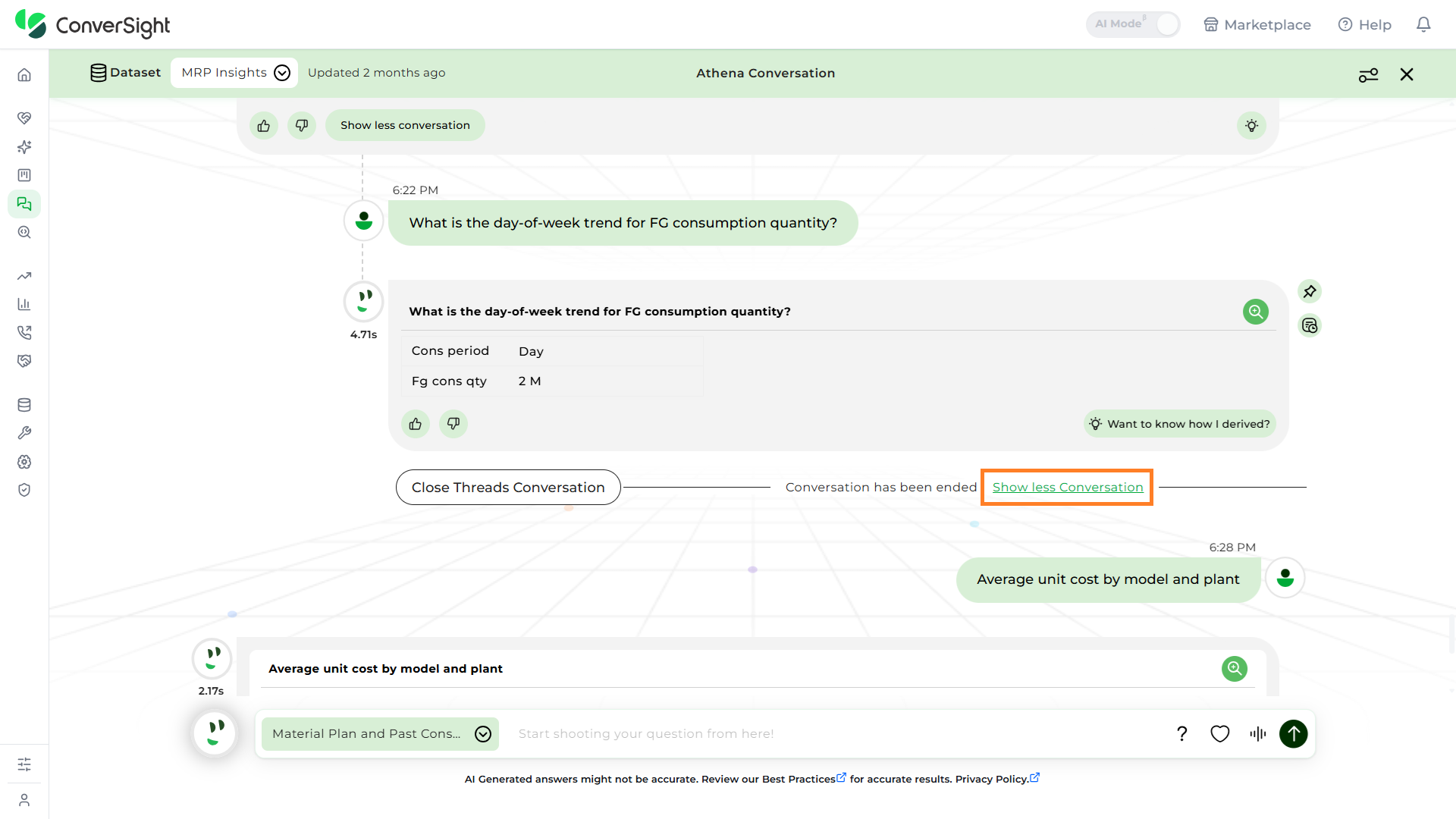Open the Best Practices link

[804, 779]
